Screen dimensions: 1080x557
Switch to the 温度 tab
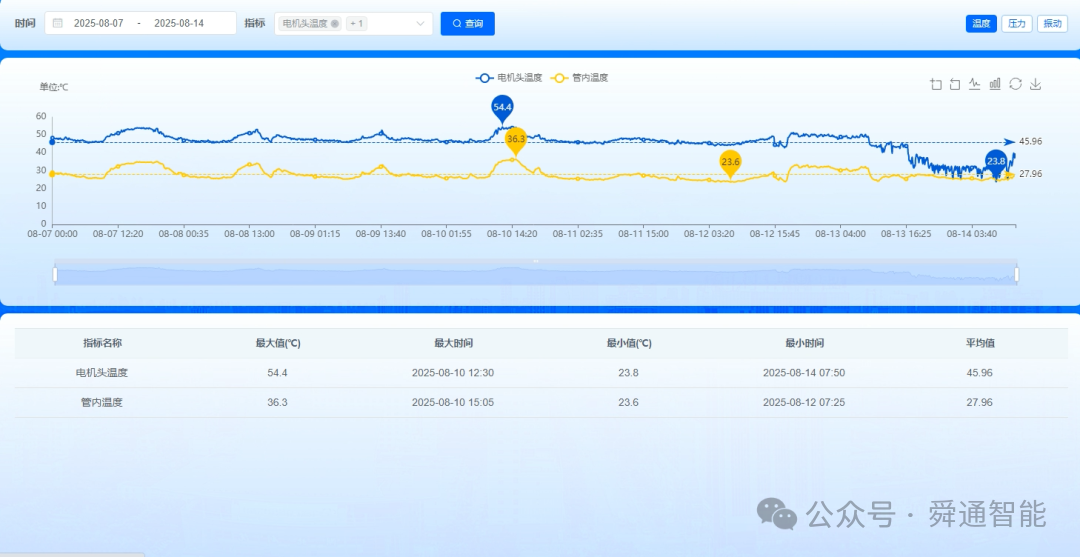(981, 23)
